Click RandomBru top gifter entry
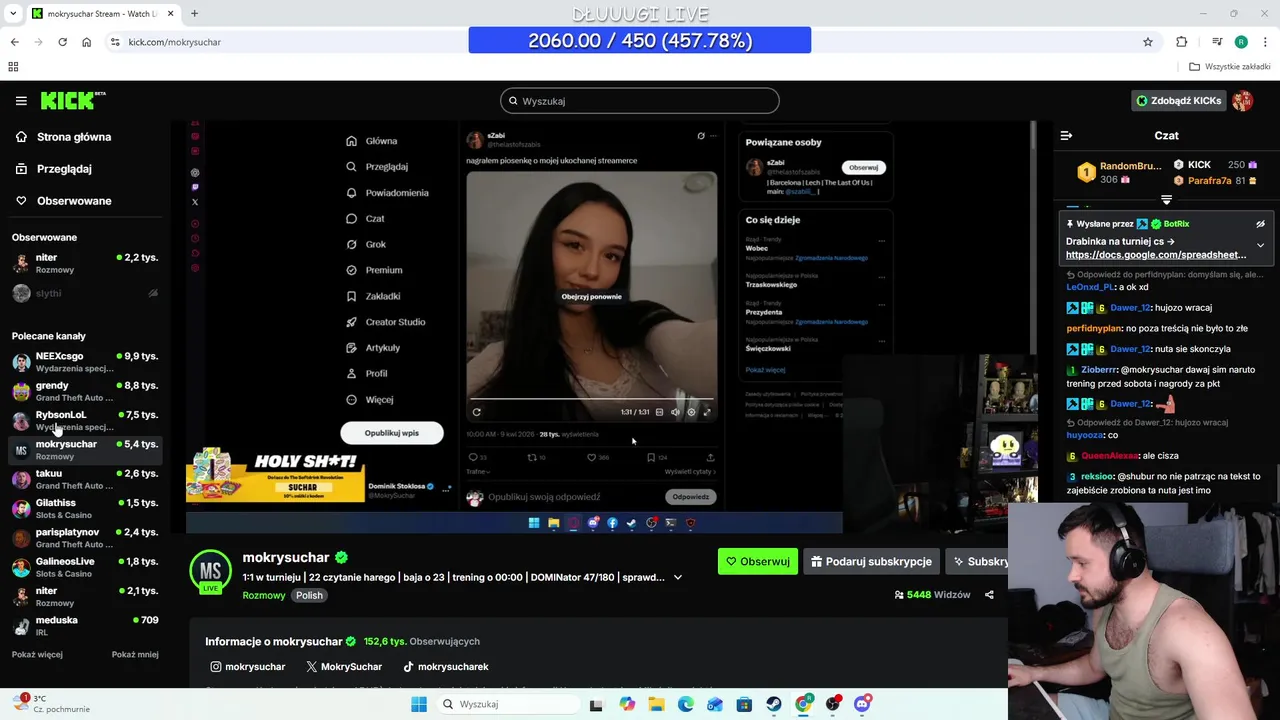 [x=1119, y=172]
